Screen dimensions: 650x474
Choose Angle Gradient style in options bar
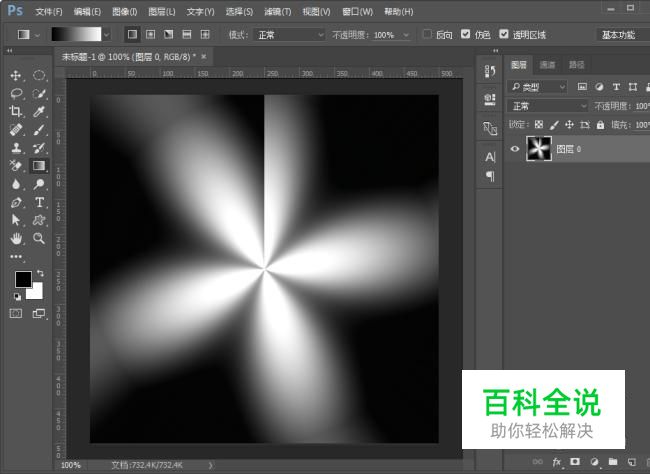click(x=169, y=34)
